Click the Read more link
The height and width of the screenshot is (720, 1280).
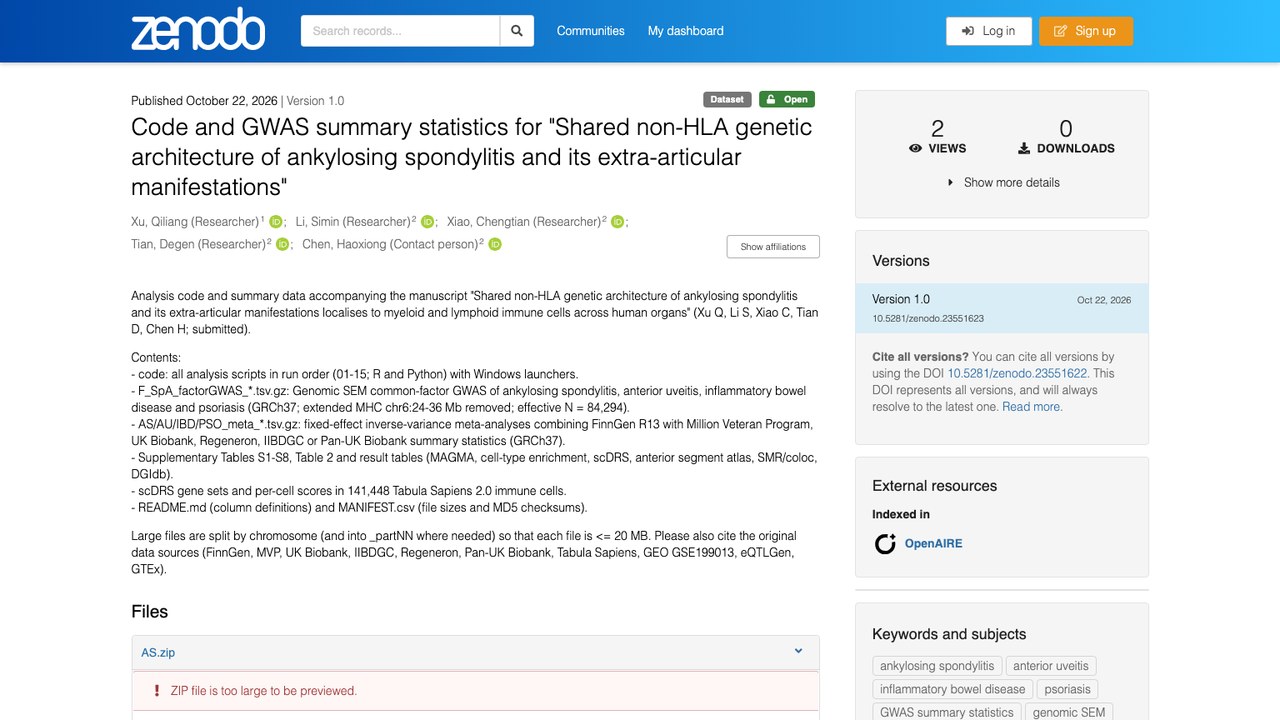tap(1032, 407)
